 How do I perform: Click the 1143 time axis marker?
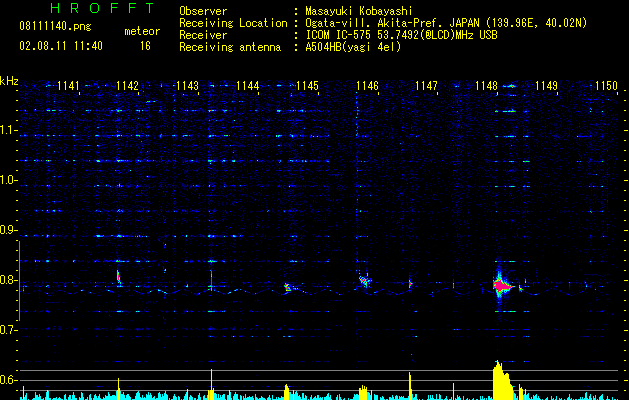click(188, 85)
